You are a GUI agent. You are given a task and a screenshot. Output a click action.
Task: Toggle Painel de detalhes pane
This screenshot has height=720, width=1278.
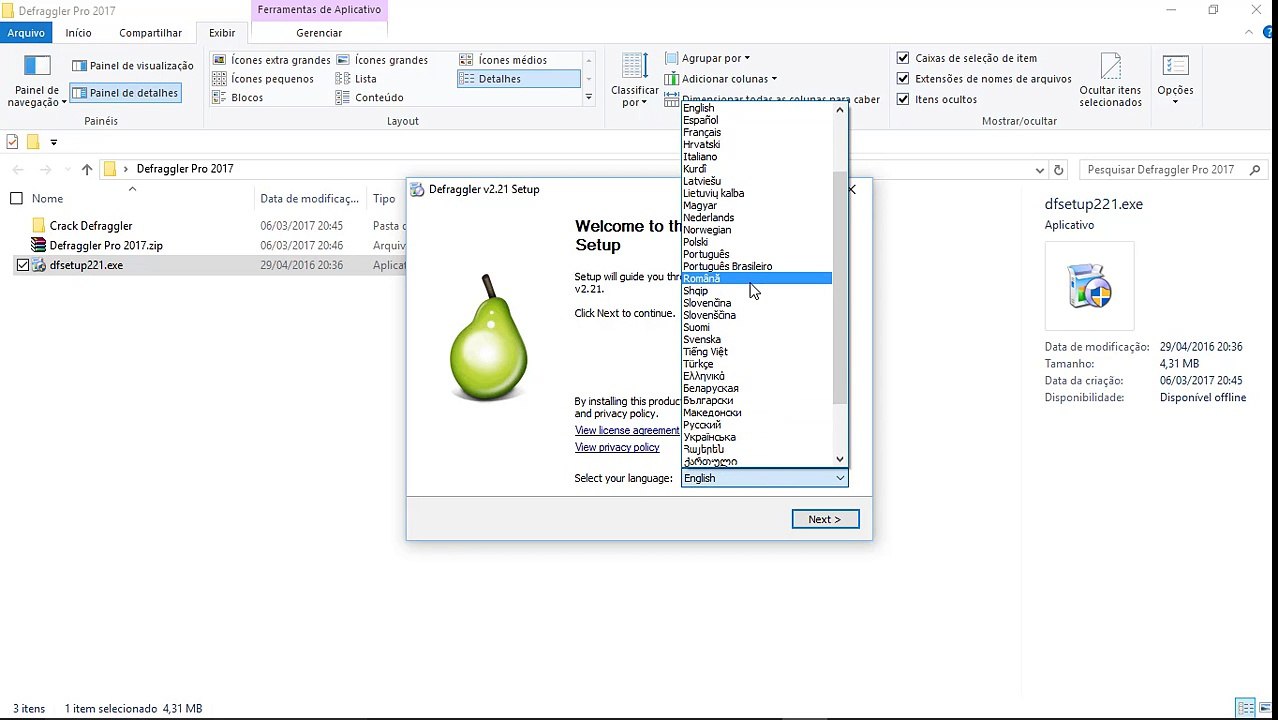125,93
